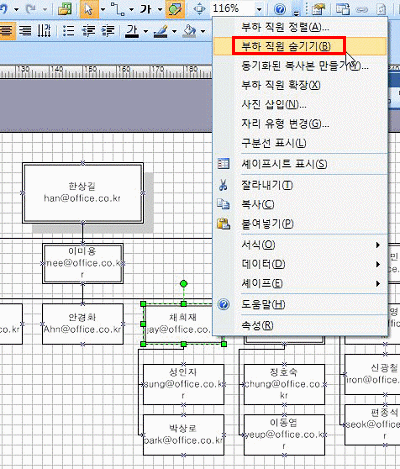
Task: Select the Connector tool icon
Action: 118,9
